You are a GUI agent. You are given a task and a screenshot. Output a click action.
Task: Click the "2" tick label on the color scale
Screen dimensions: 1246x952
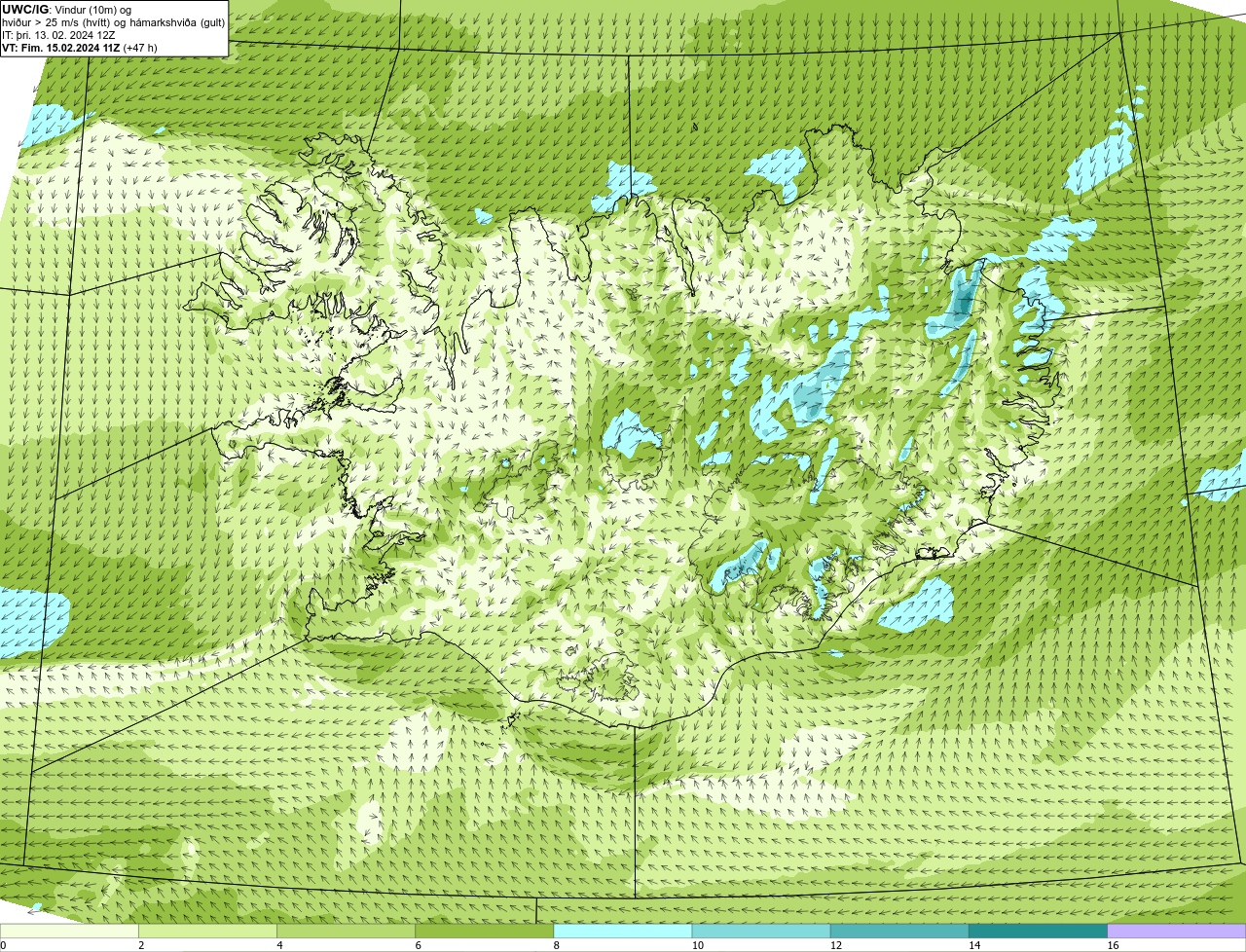click(x=141, y=945)
